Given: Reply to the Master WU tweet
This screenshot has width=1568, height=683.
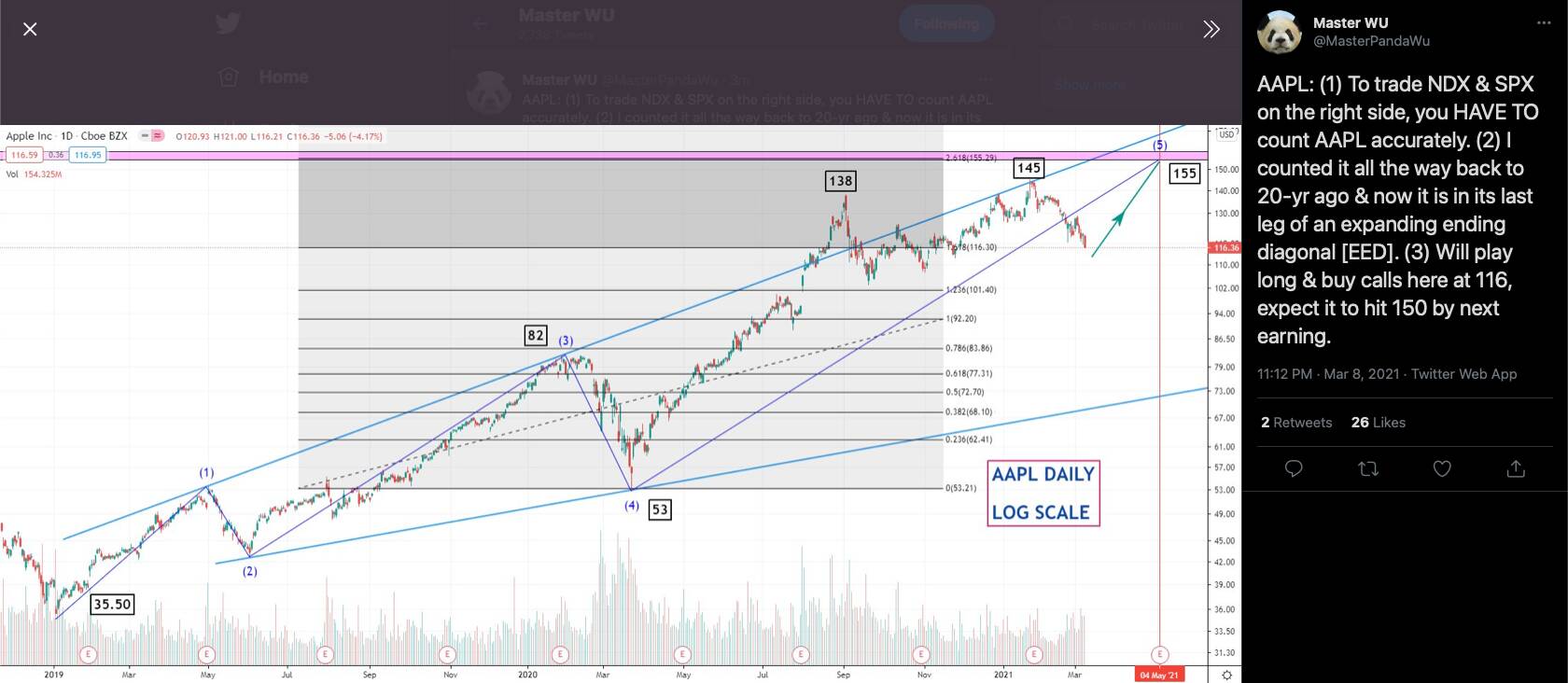Looking at the screenshot, I should (1294, 468).
